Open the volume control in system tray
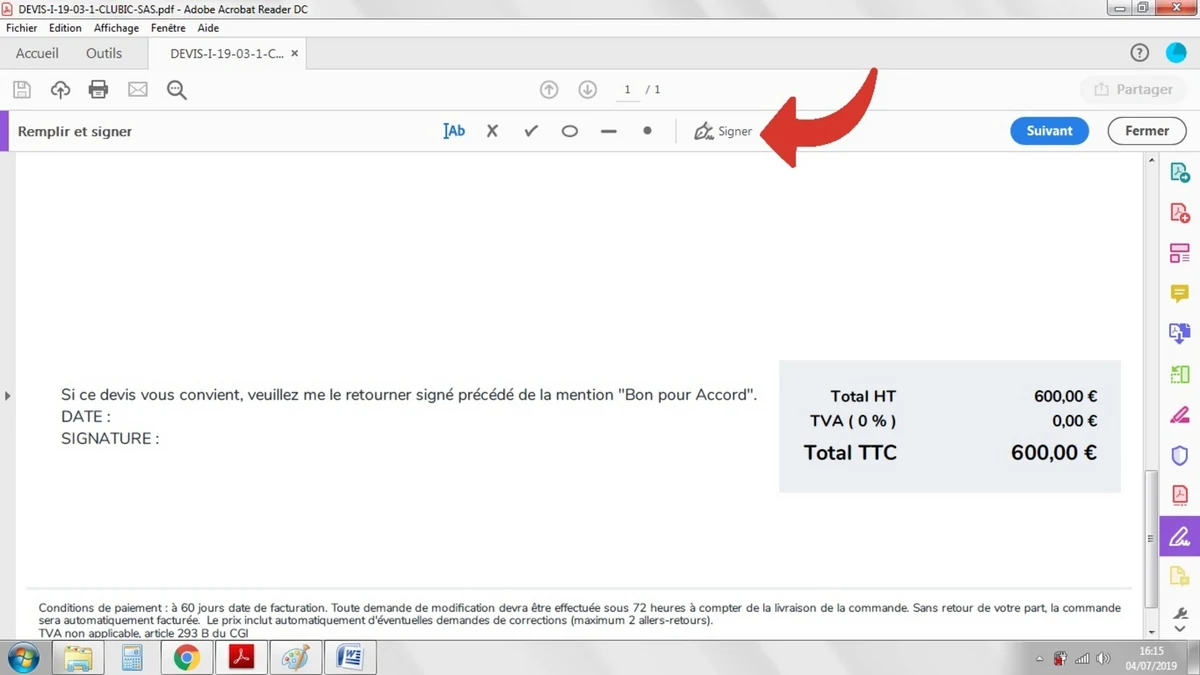This screenshot has height=675, width=1200. pos(1104,658)
